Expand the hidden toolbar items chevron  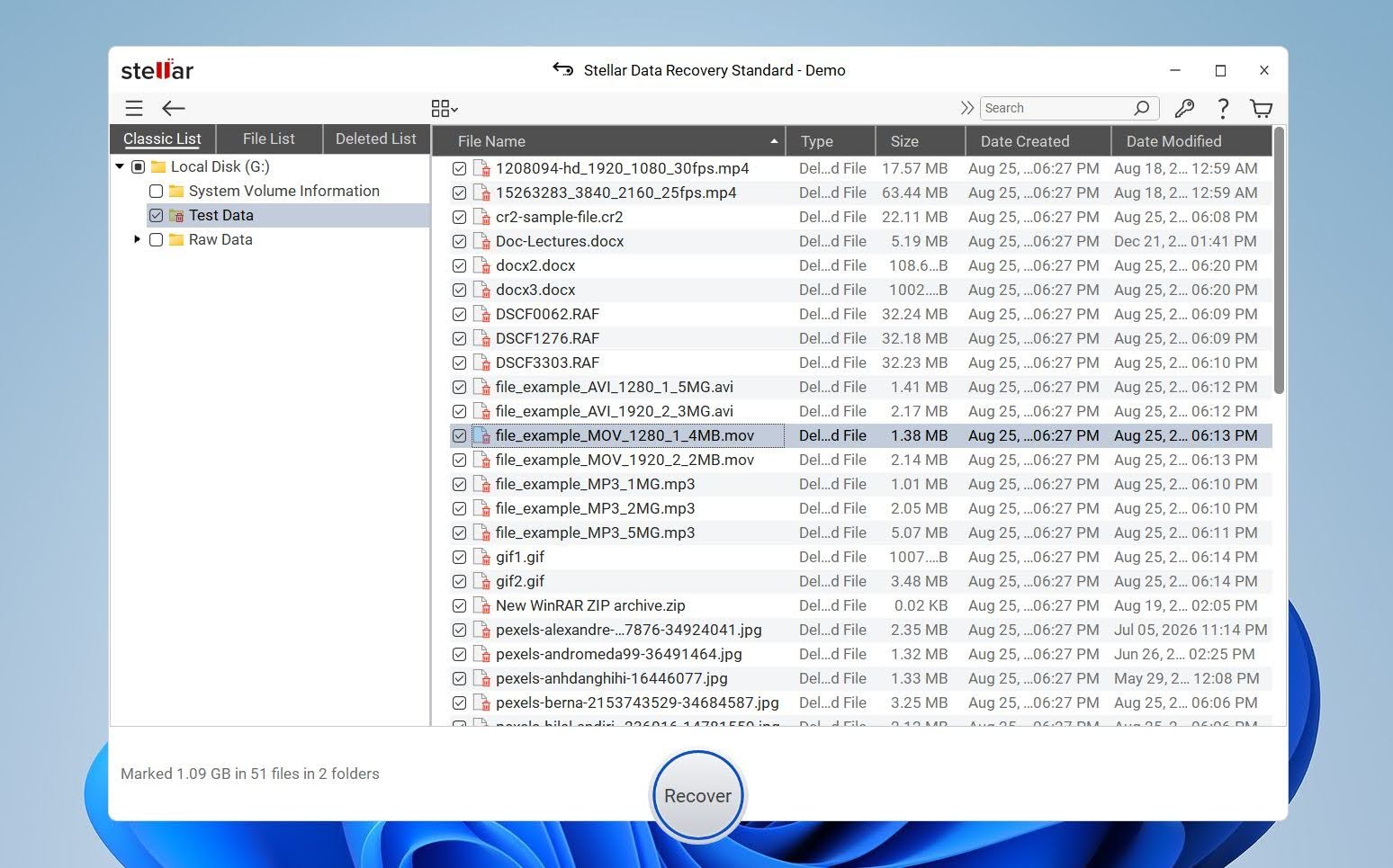(x=967, y=108)
